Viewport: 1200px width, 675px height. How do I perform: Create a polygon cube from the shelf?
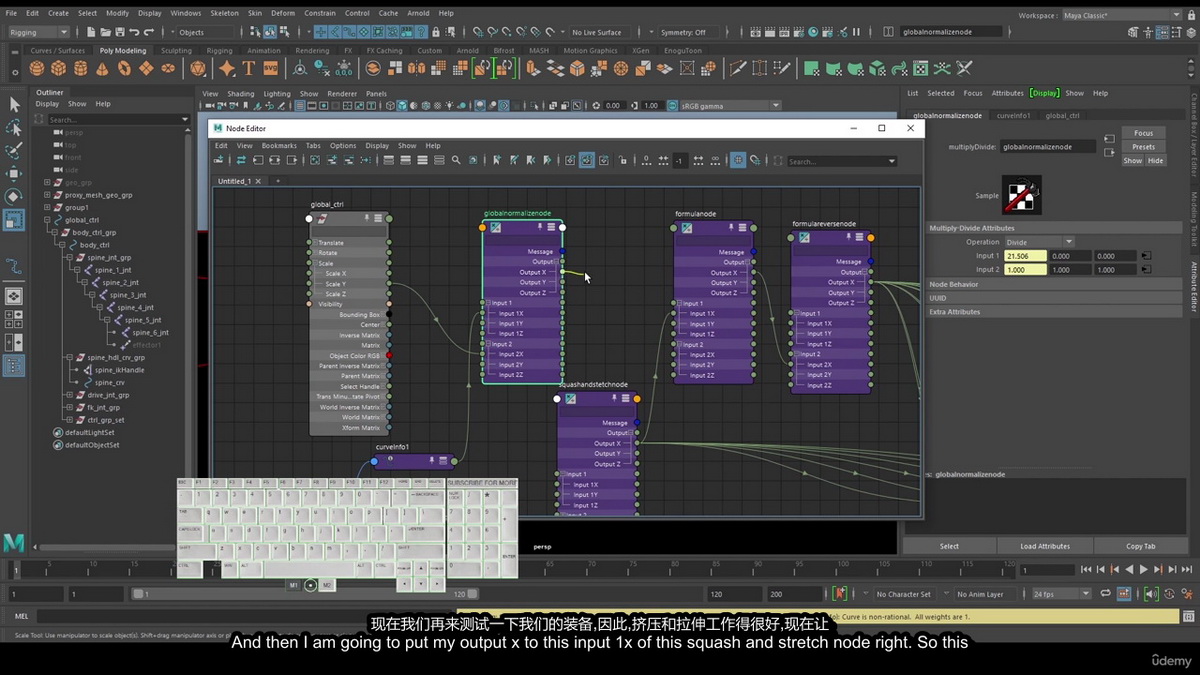click(59, 69)
